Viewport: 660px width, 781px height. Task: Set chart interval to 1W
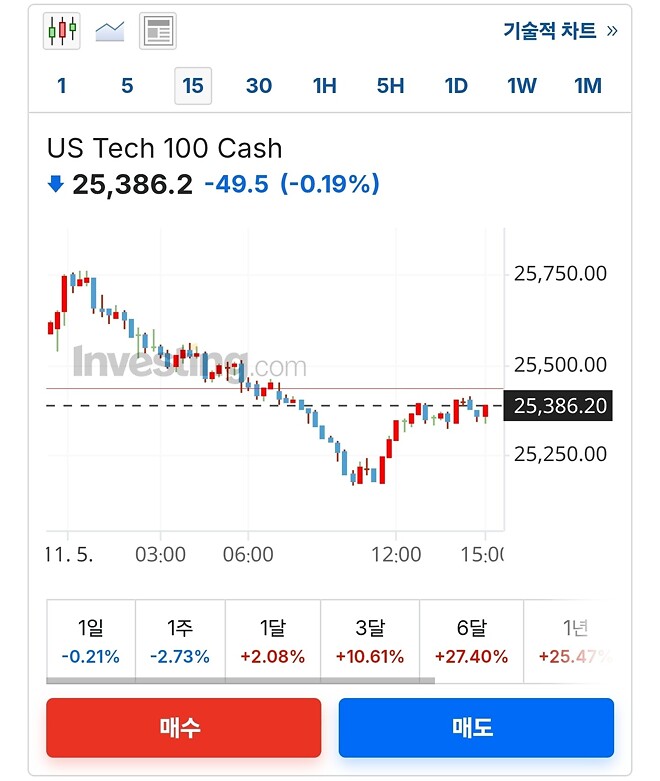coord(522,86)
